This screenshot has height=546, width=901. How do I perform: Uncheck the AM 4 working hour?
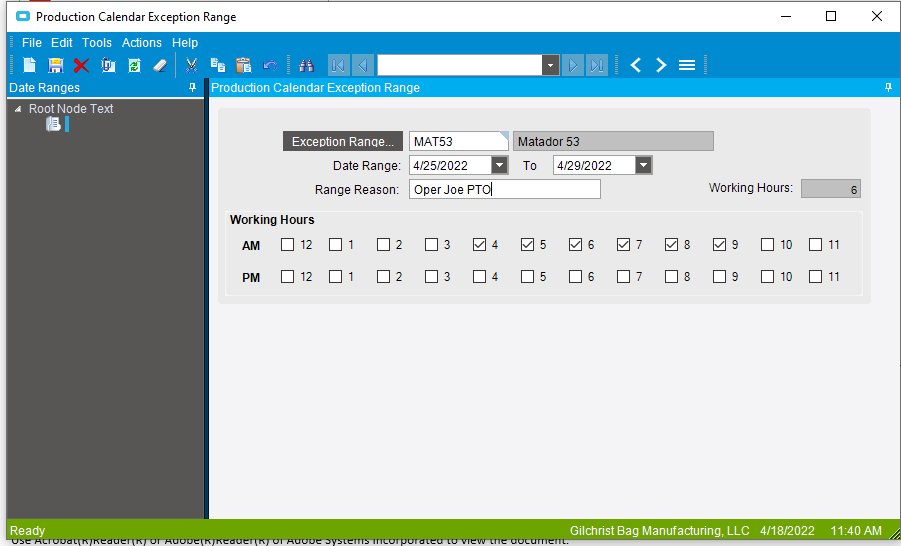click(479, 245)
